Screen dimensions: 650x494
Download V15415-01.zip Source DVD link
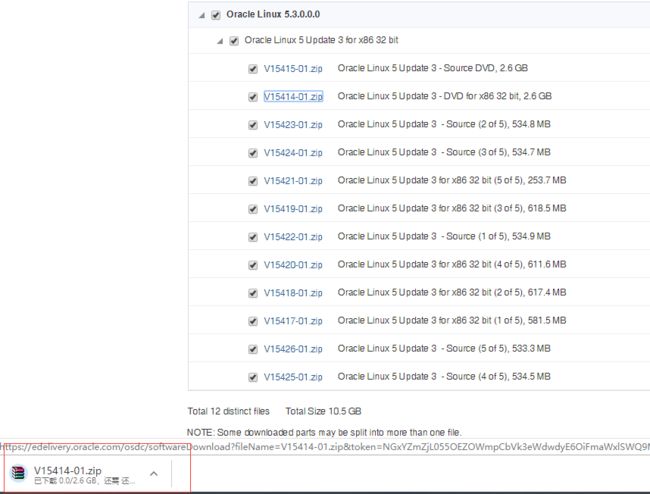coord(293,69)
